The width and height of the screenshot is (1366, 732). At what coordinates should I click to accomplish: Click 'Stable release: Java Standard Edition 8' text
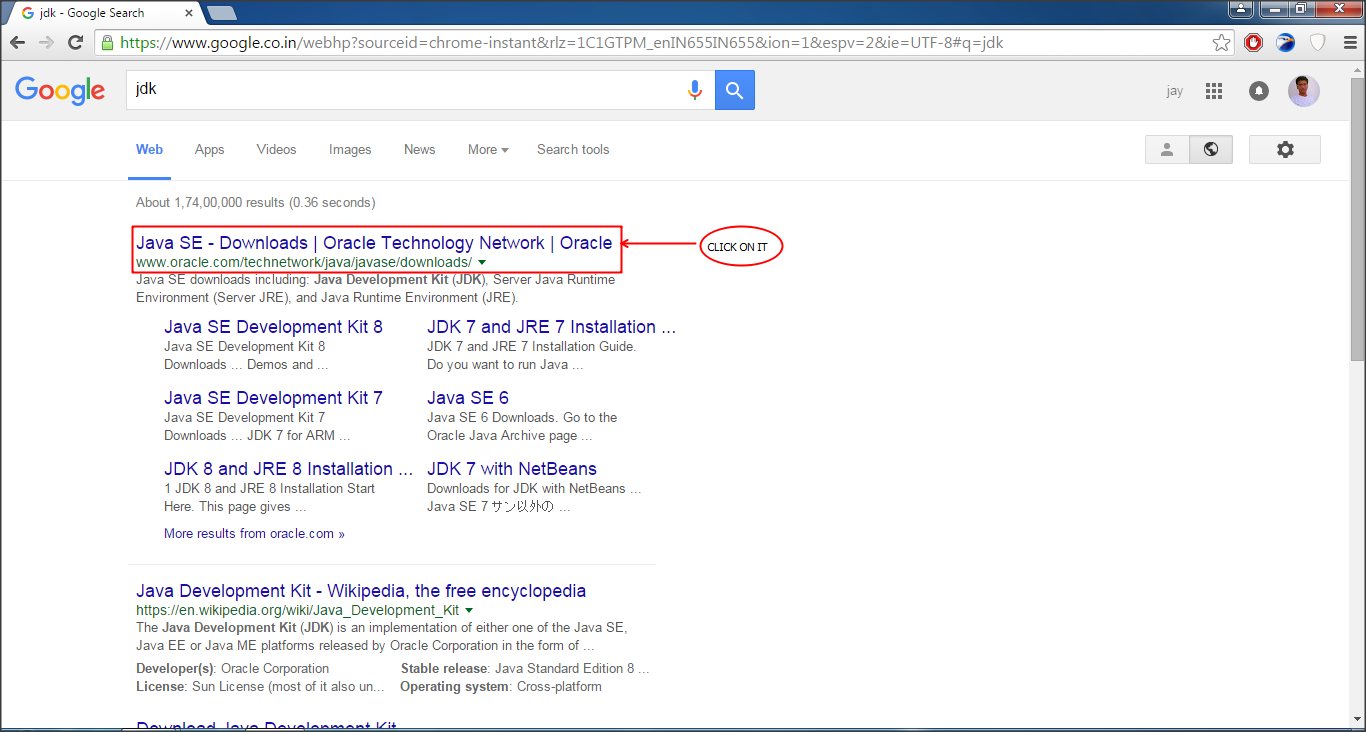coord(525,669)
